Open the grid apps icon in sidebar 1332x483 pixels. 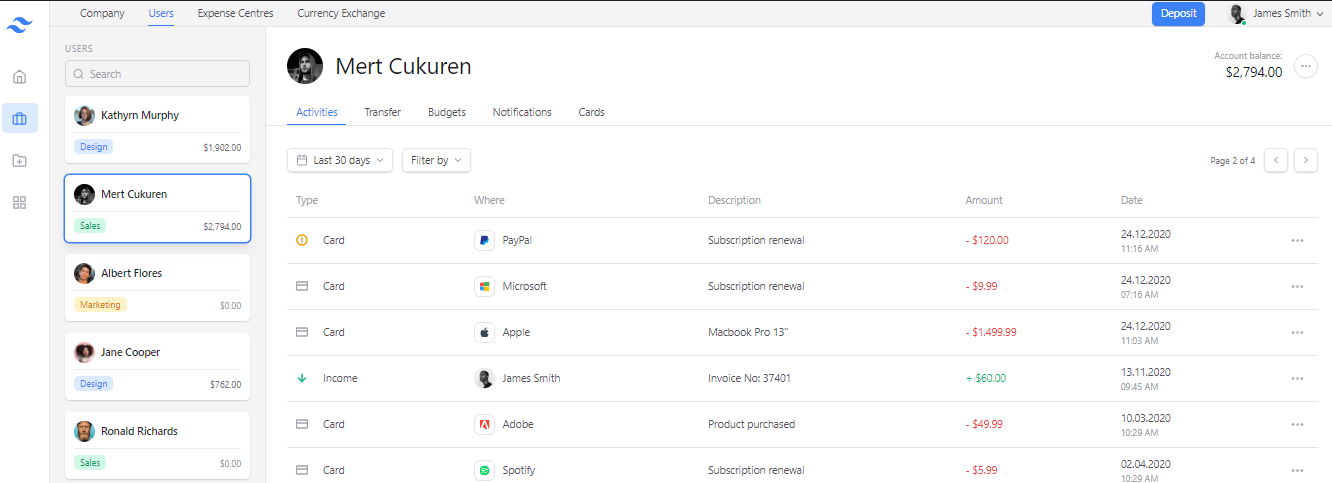tap(20, 202)
